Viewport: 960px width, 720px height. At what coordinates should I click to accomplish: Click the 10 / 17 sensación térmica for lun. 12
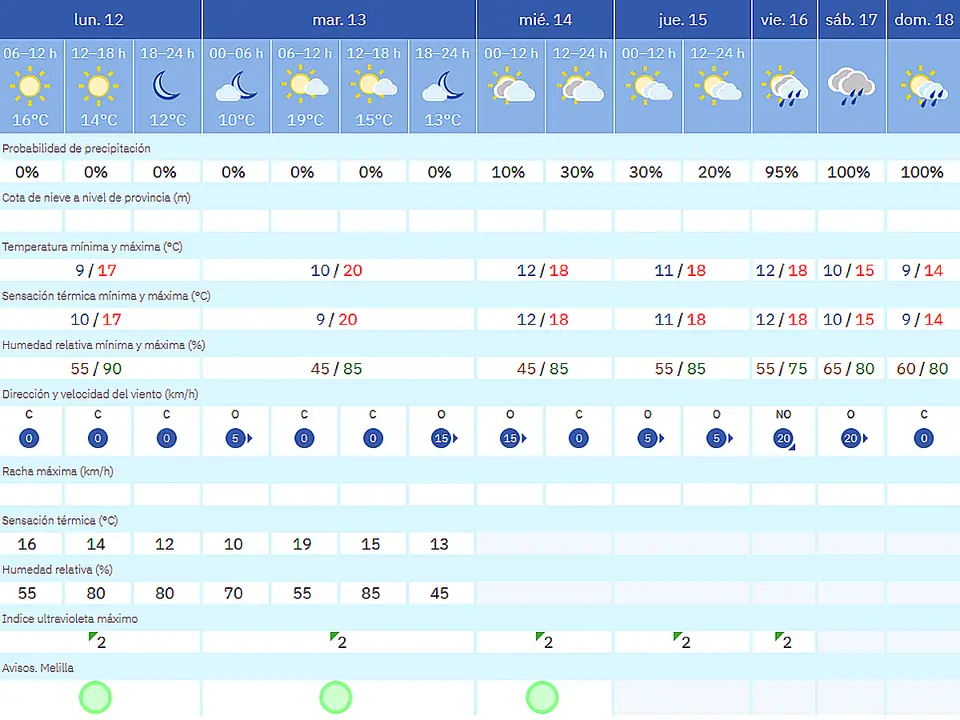coord(96,319)
